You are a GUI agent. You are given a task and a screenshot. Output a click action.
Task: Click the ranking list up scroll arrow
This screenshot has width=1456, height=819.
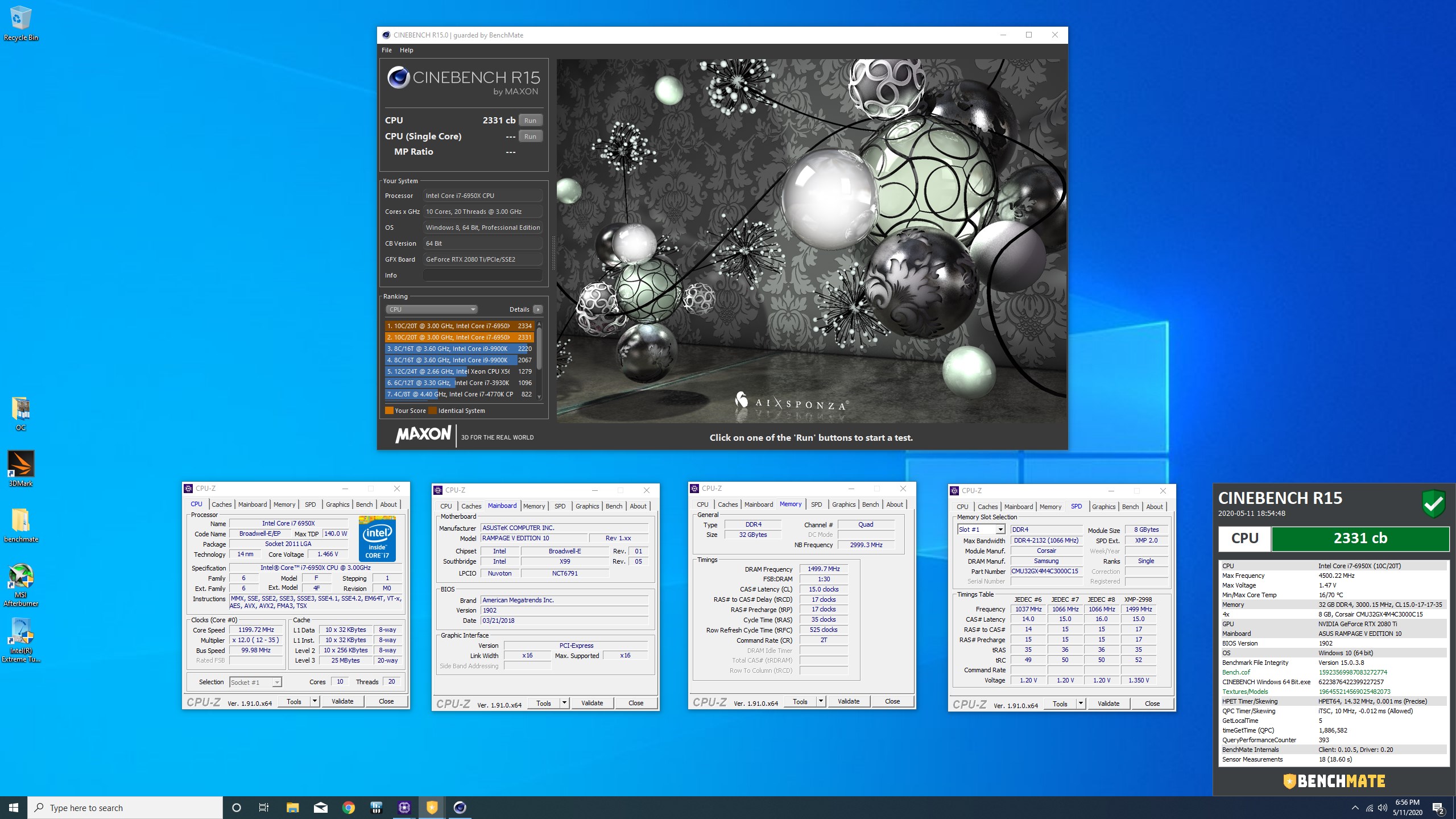pyautogui.click(x=539, y=324)
